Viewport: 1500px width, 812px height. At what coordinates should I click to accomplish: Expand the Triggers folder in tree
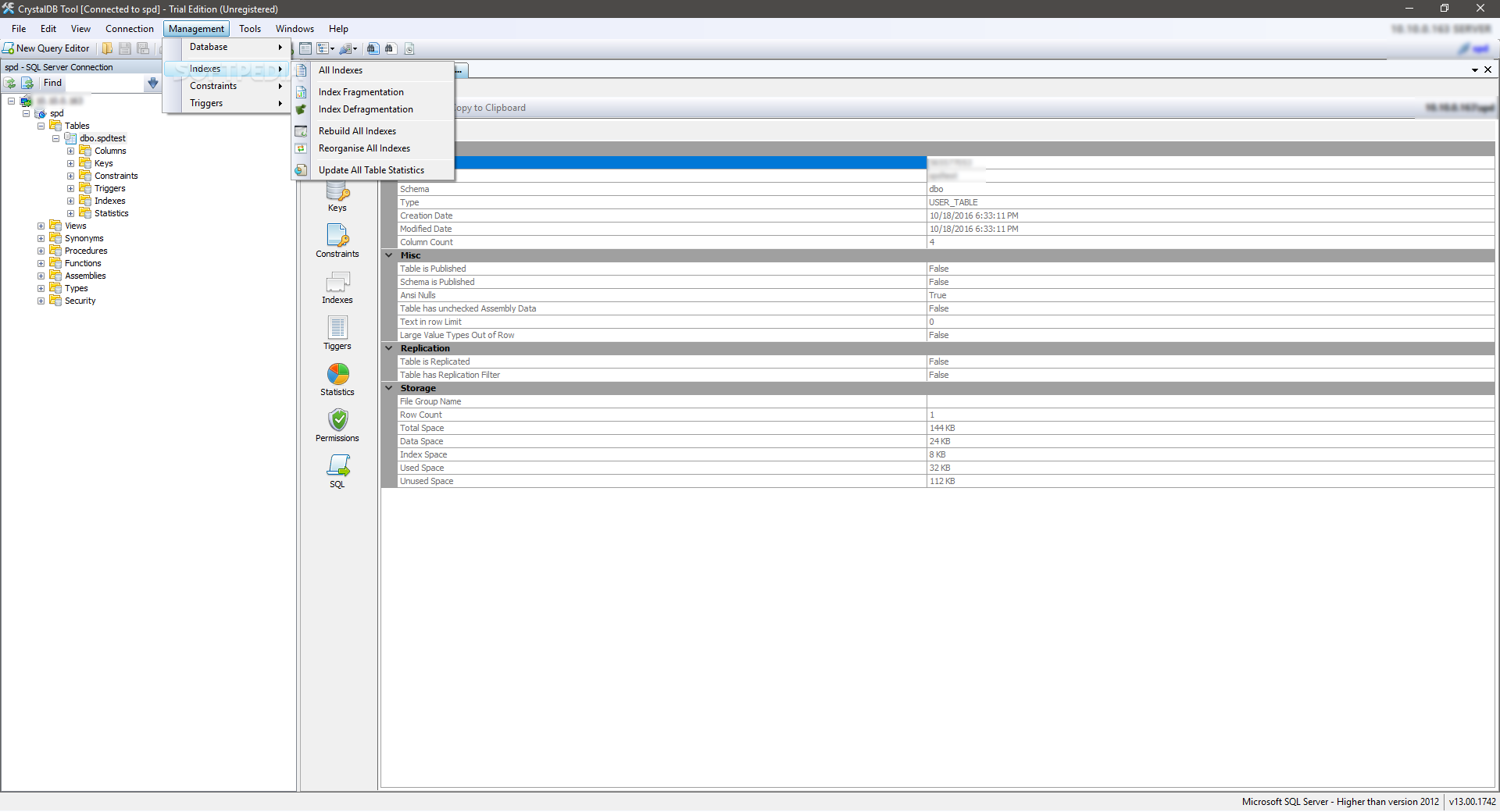[70, 188]
